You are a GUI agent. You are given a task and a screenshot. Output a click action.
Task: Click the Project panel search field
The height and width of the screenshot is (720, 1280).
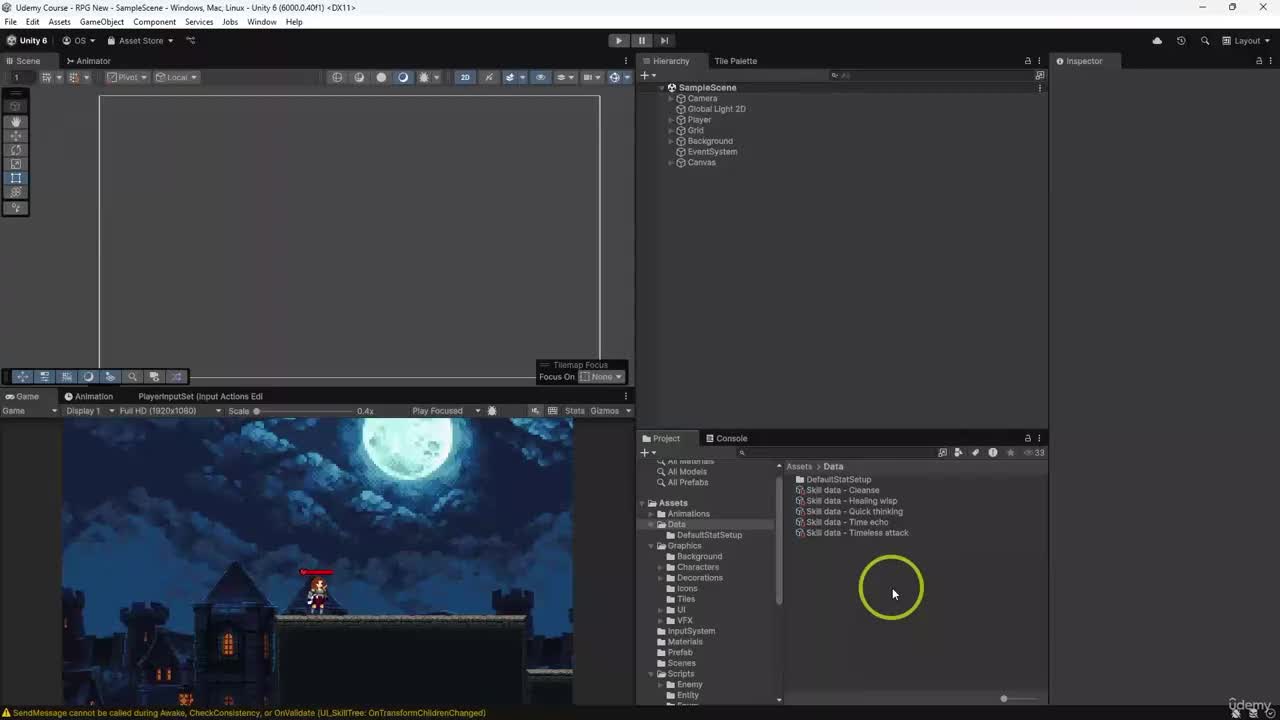pos(835,453)
